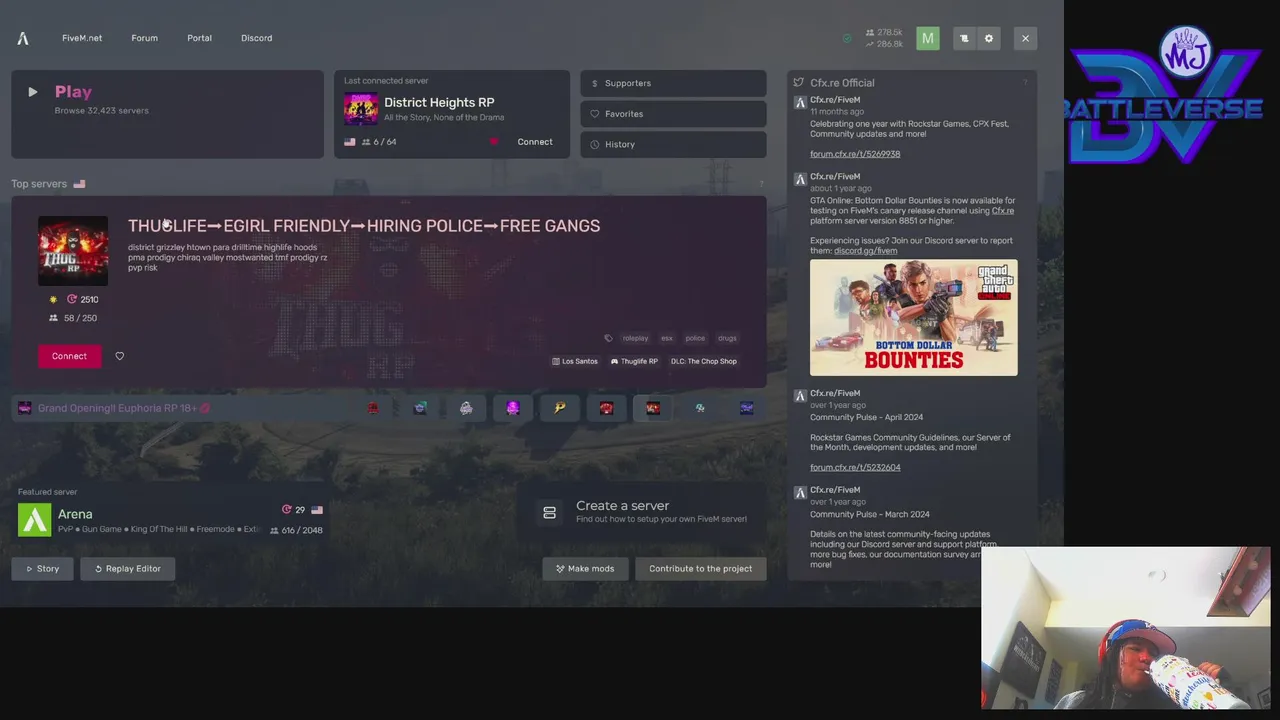Click Cfx.re/FiveM author of 11 months ago post
This screenshot has width=1280, height=720.
(x=835, y=100)
